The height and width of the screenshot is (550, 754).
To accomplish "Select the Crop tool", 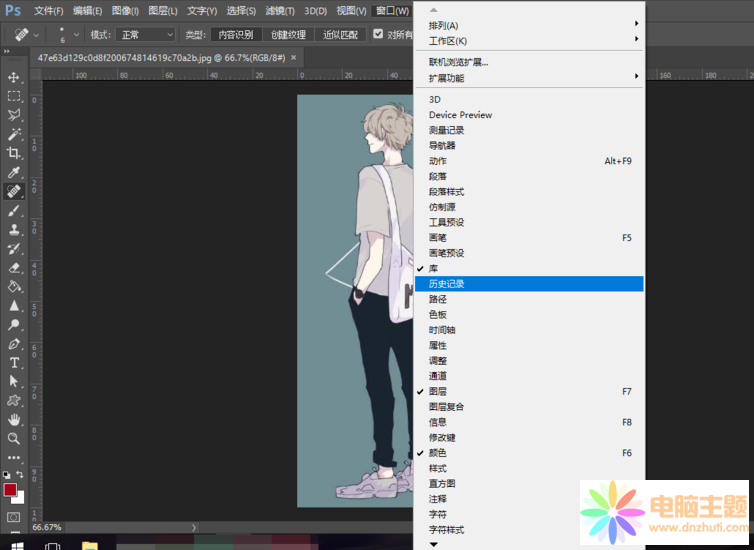I will pyautogui.click(x=14, y=153).
